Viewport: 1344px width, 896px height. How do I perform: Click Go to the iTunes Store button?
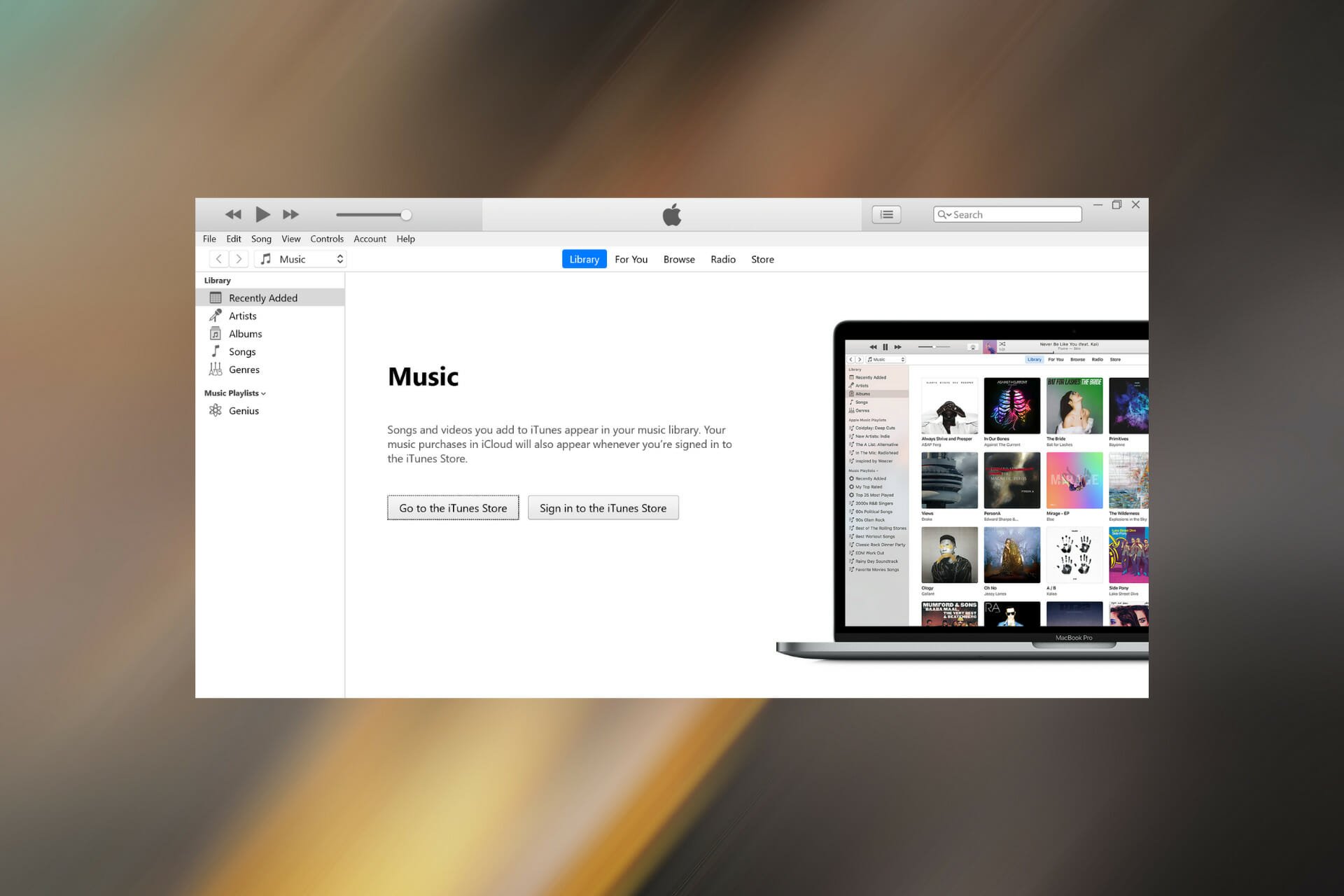click(452, 508)
